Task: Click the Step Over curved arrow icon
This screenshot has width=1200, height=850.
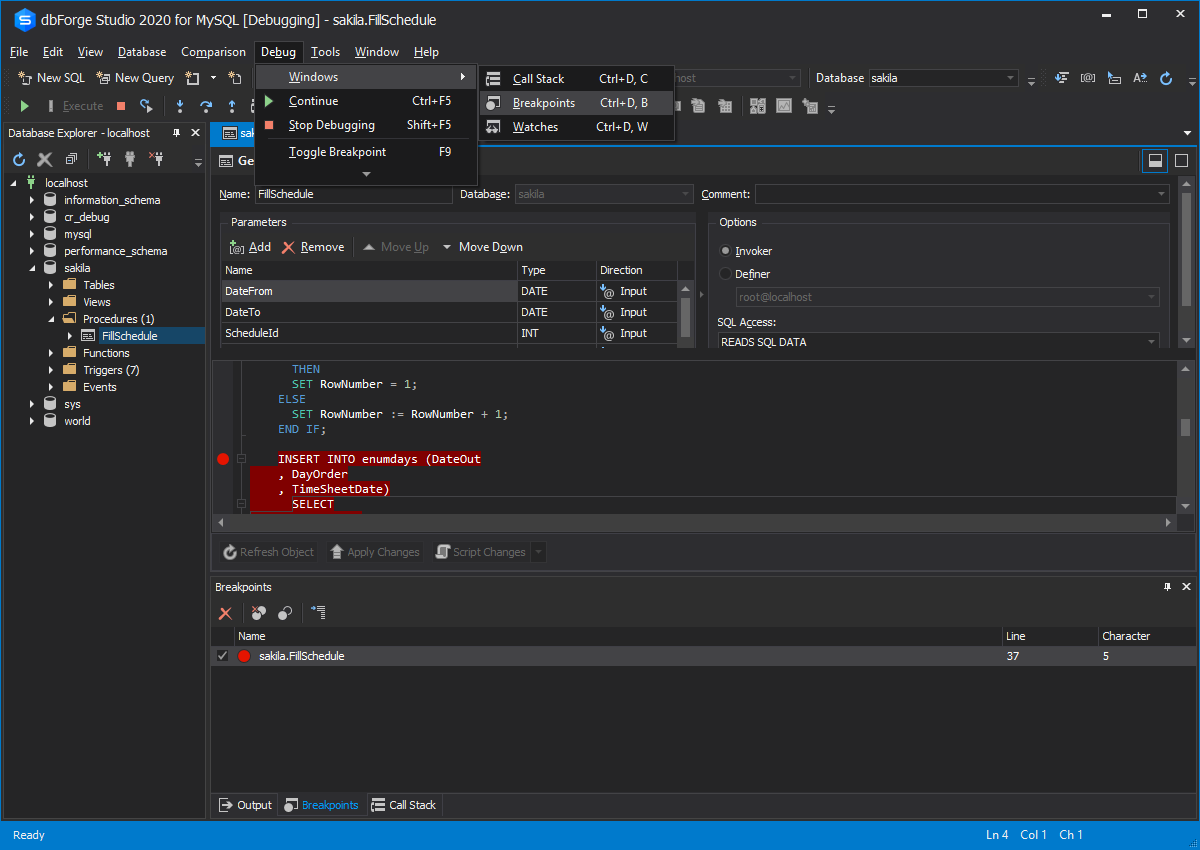Action: click(x=206, y=106)
